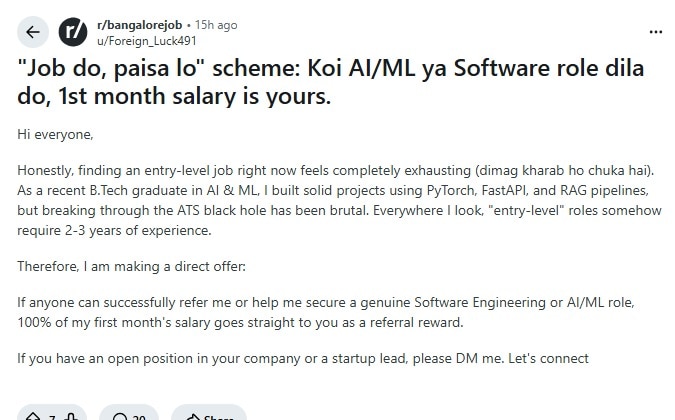Go back using the left arrow button
675x420 pixels.
pos(33,32)
